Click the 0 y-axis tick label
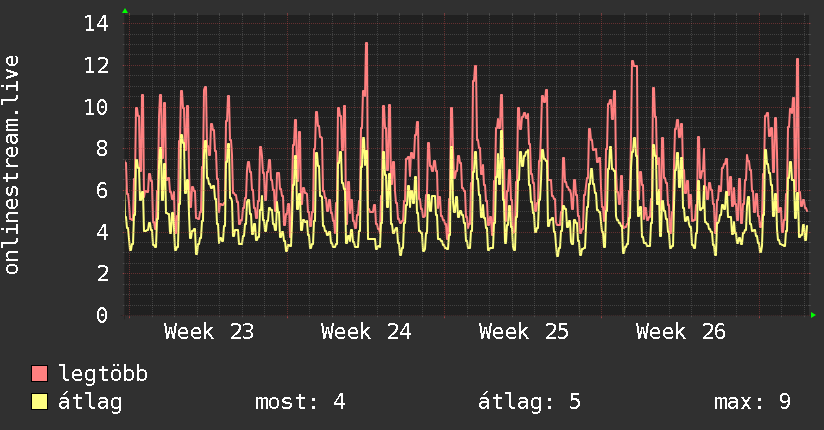 102,315
